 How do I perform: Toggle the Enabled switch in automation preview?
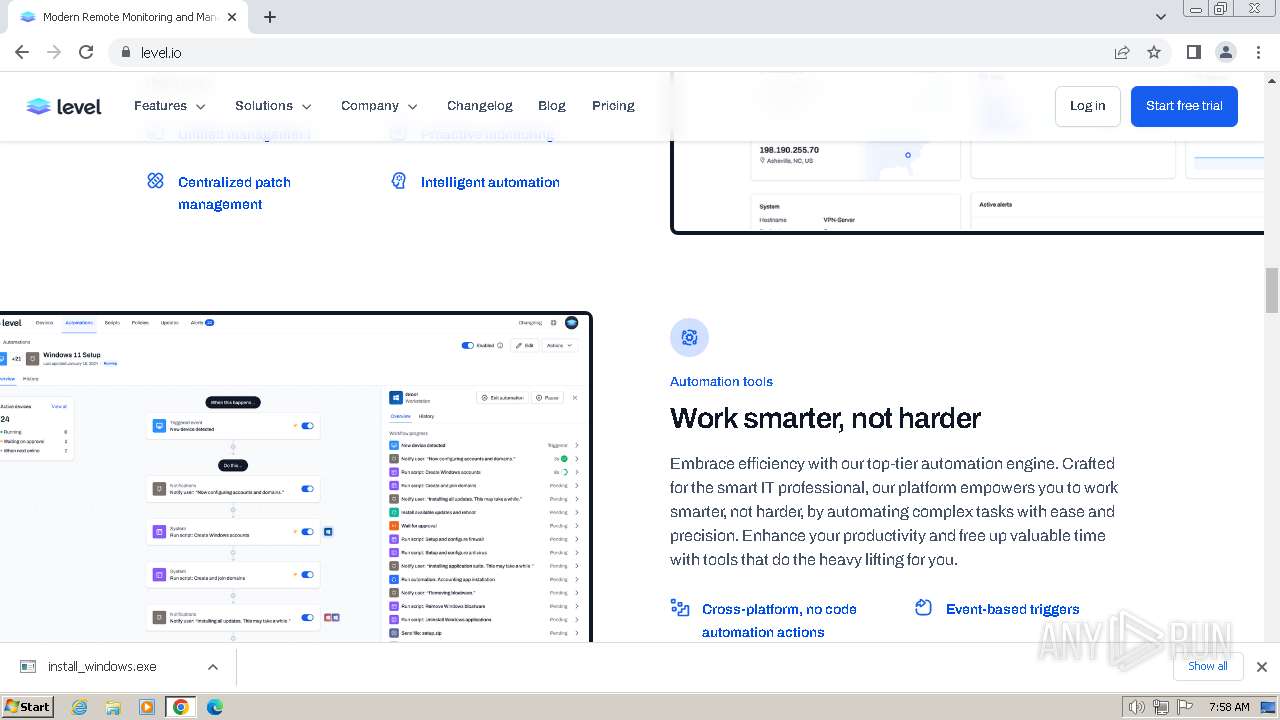point(467,345)
